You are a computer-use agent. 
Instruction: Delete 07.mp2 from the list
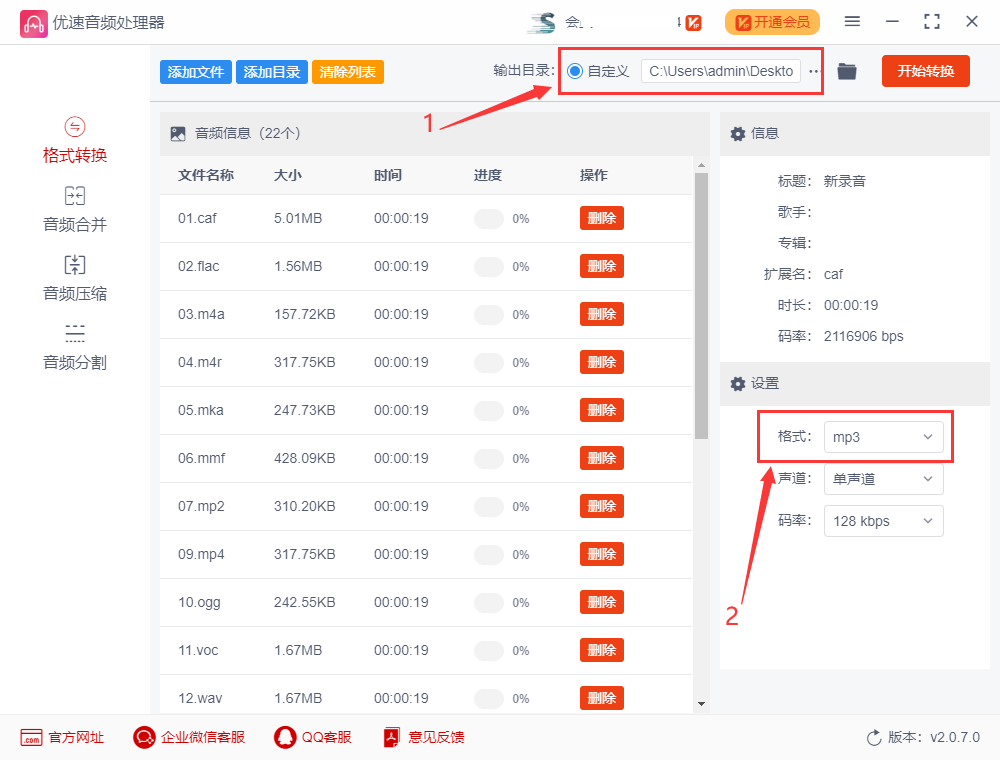pos(601,506)
